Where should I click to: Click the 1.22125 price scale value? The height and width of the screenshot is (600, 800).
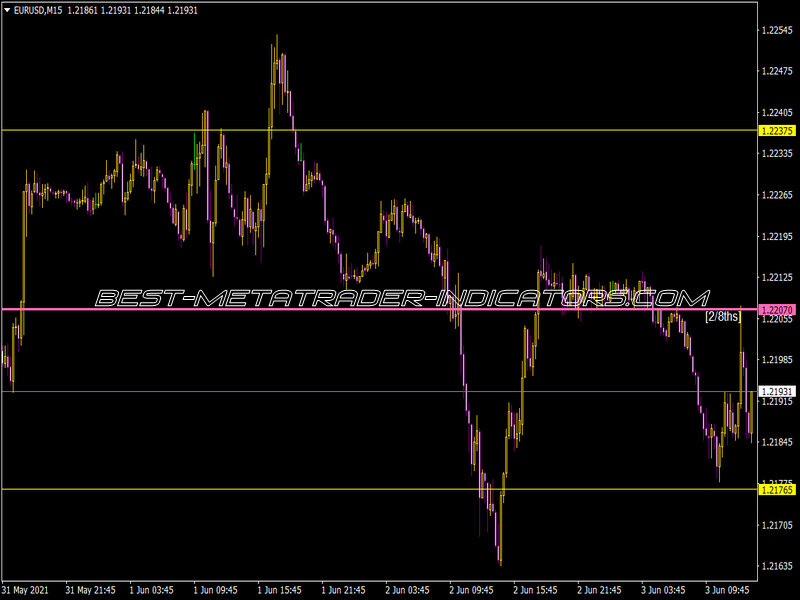(x=777, y=278)
